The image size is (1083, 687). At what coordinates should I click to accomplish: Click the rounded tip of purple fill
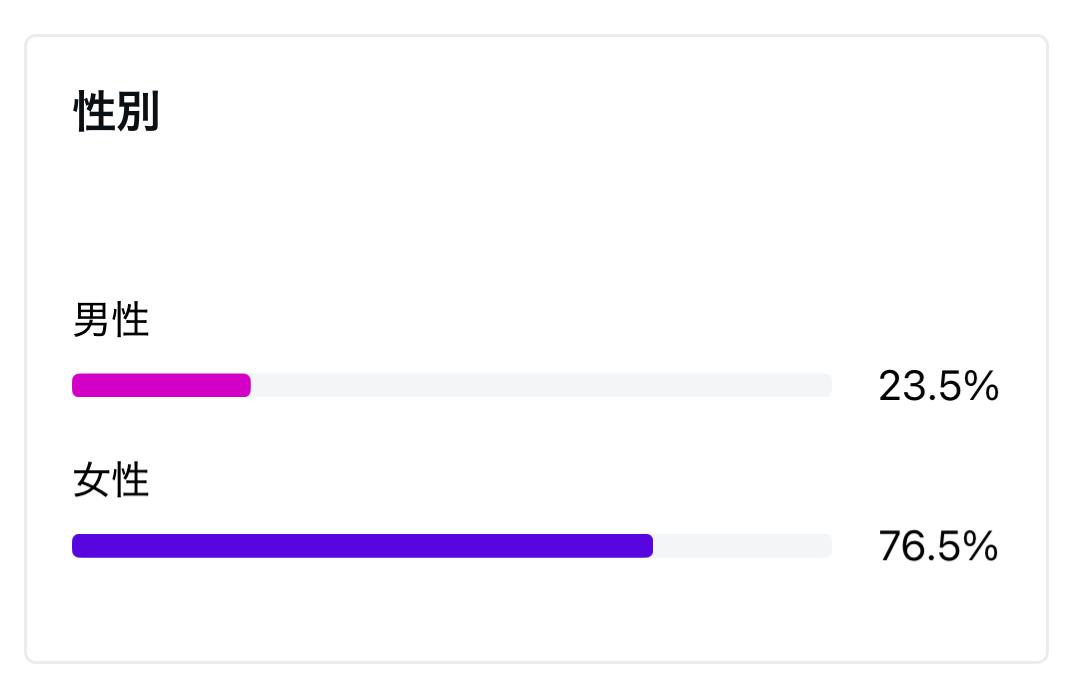(x=647, y=545)
